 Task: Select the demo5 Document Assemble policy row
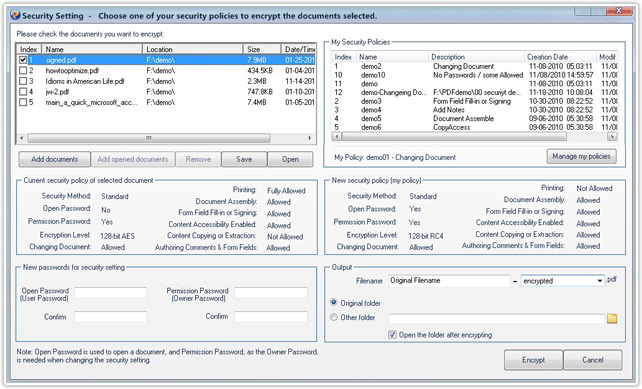tap(475, 118)
